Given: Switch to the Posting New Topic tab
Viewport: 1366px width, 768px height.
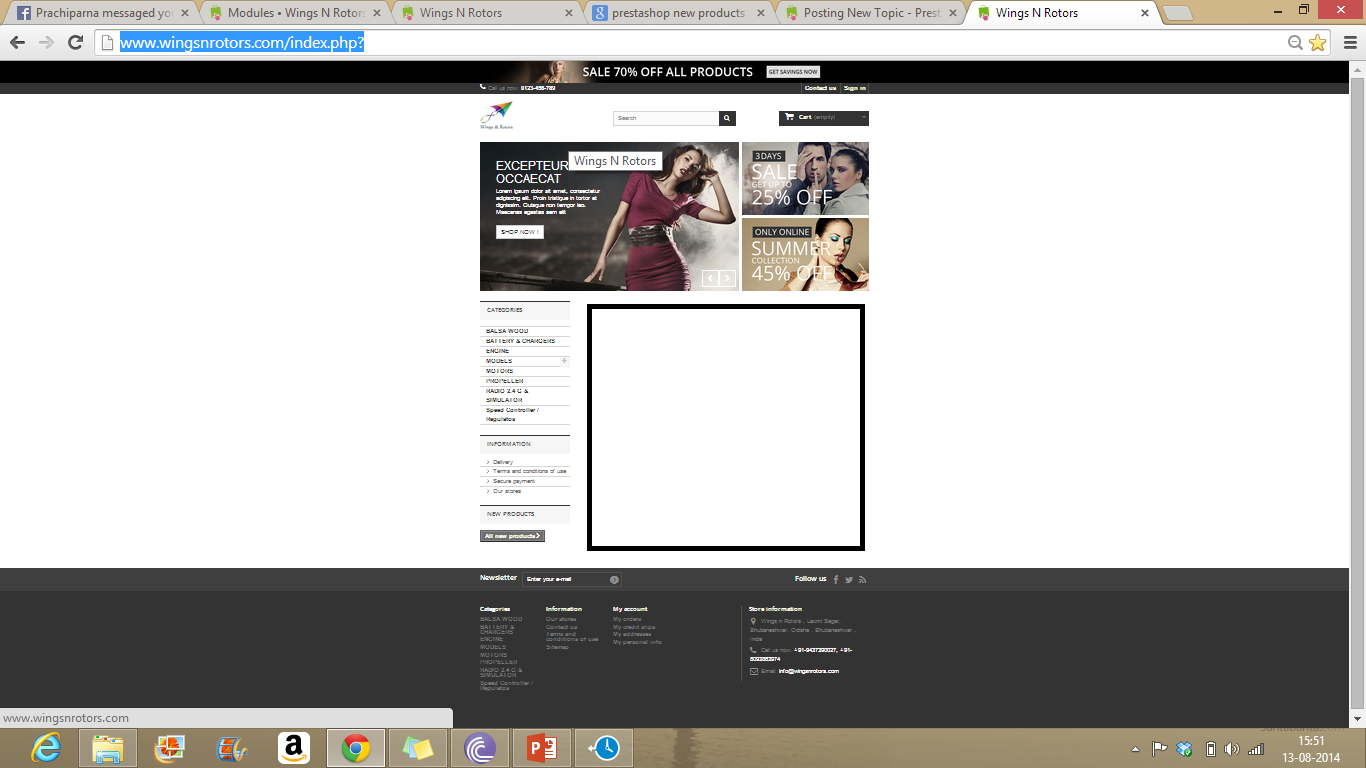Looking at the screenshot, I should pos(870,13).
